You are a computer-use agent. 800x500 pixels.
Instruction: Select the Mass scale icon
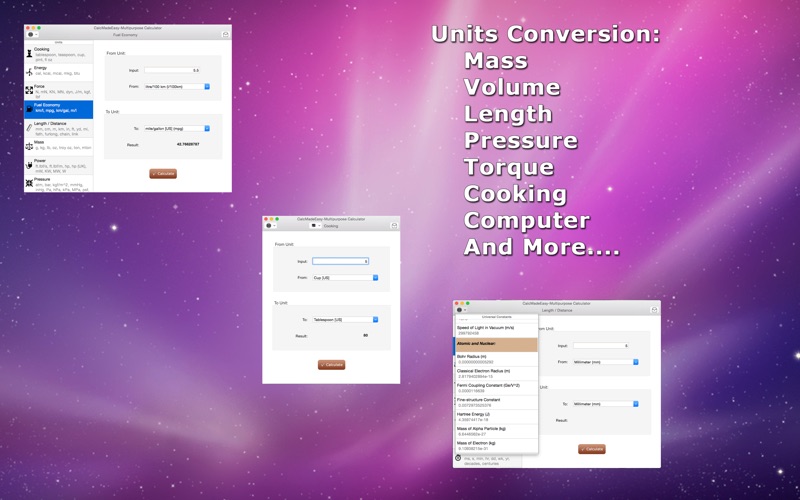pos(29,146)
